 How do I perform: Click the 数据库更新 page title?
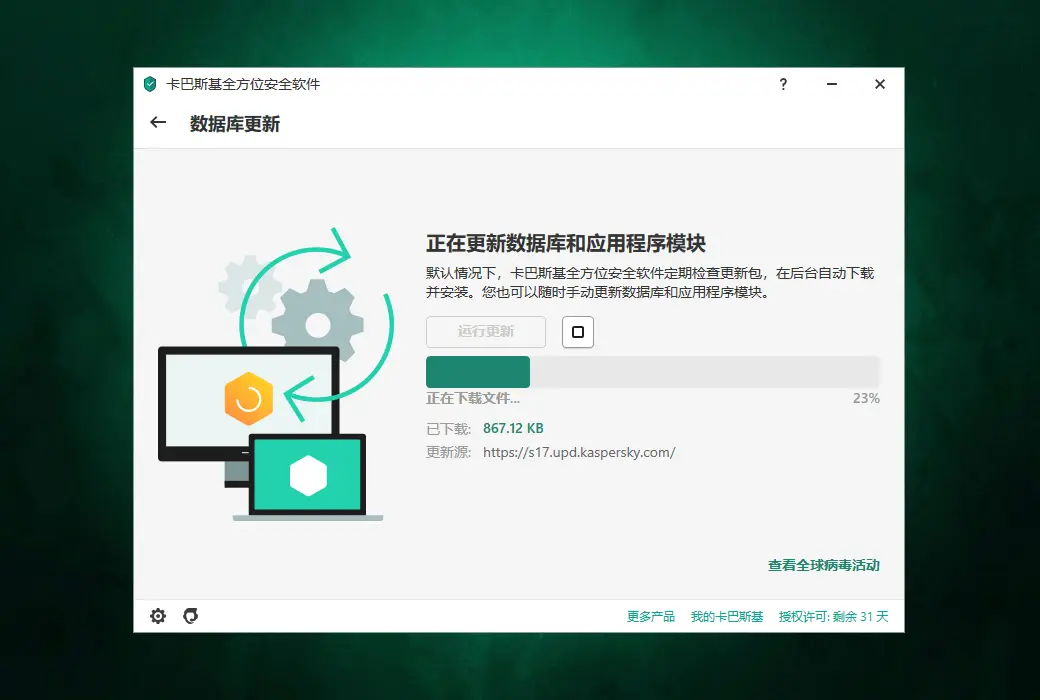[x=235, y=124]
